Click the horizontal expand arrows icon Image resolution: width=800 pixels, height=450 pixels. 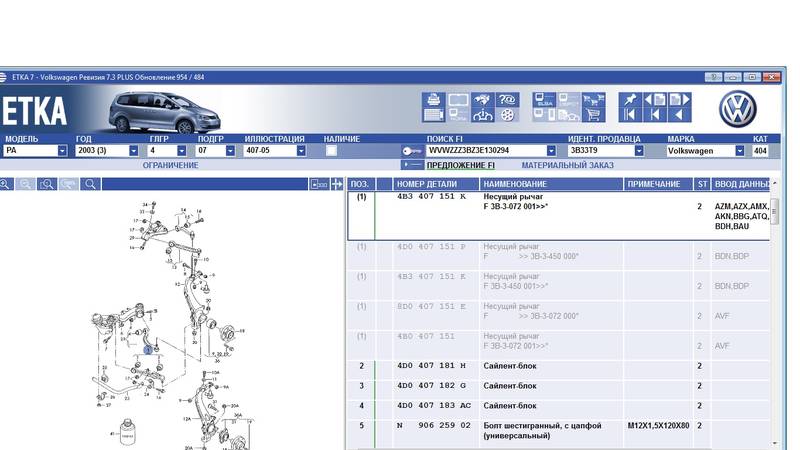coord(337,184)
